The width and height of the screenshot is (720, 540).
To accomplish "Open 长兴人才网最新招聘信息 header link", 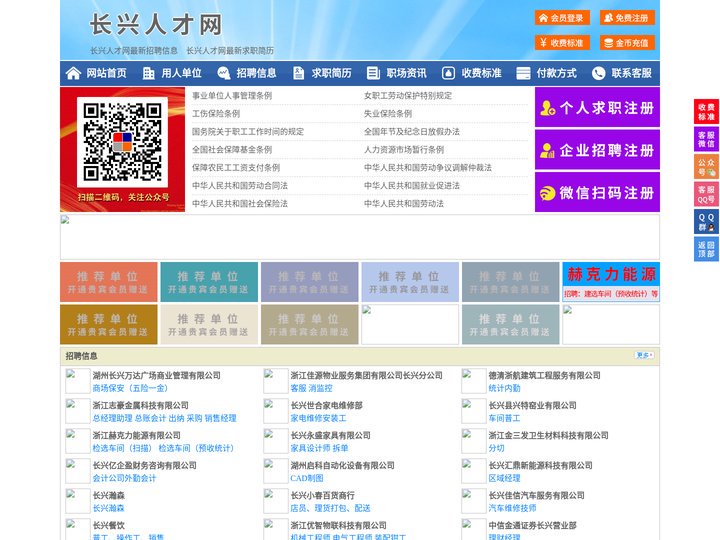I will pyautogui.click(x=134, y=51).
